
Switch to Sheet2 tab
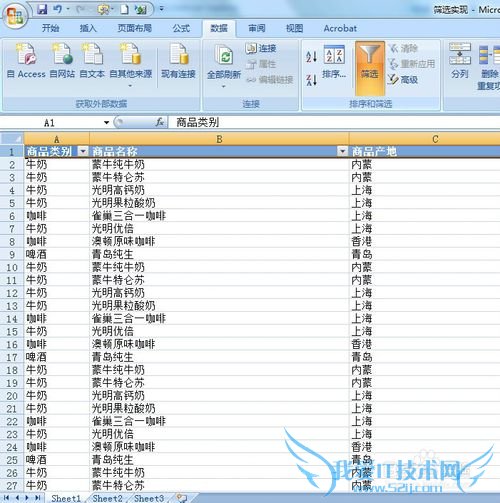point(107,498)
